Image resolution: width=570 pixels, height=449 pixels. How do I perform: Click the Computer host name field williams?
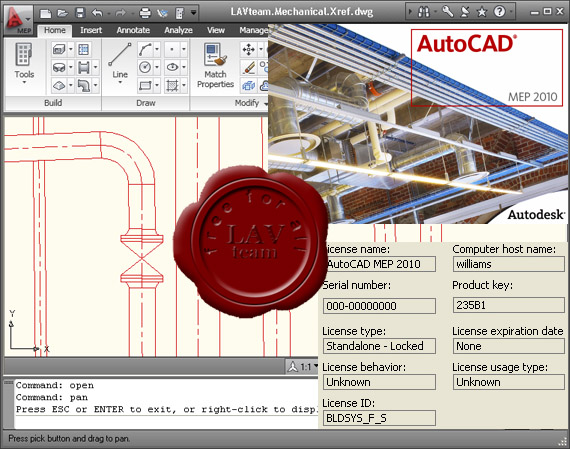pyautogui.click(x=509, y=264)
